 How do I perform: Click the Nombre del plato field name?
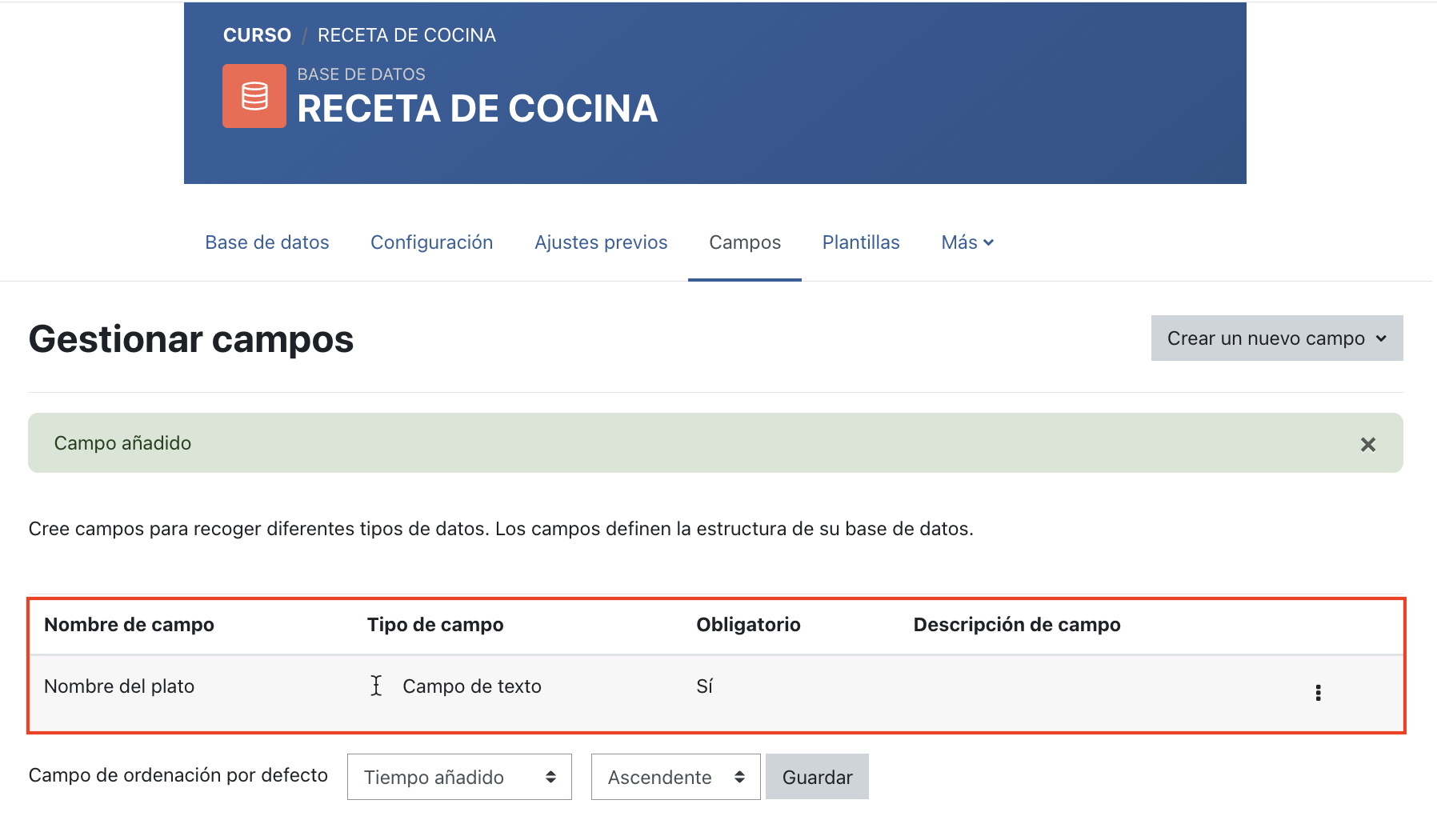pyautogui.click(x=119, y=686)
